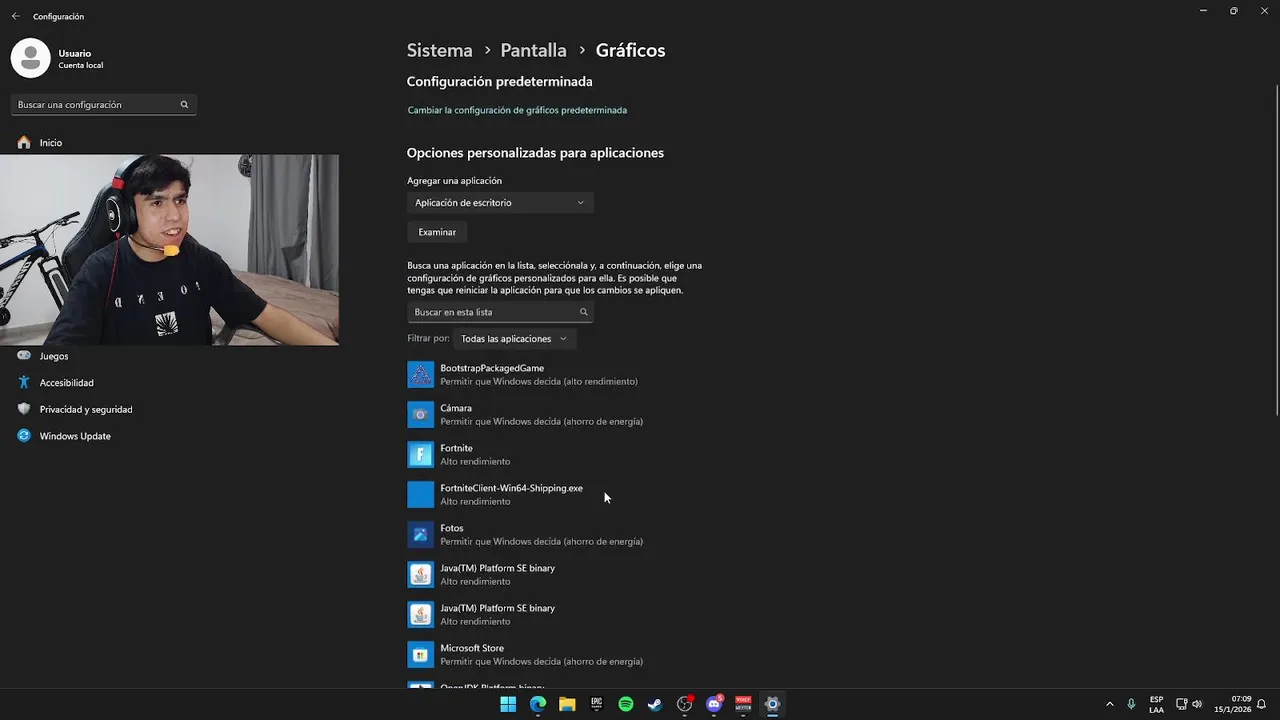Open Cambiar la configuración de gráficos predeterminada link
The width and height of the screenshot is (1280, 720).
click(x=517, y=110)
